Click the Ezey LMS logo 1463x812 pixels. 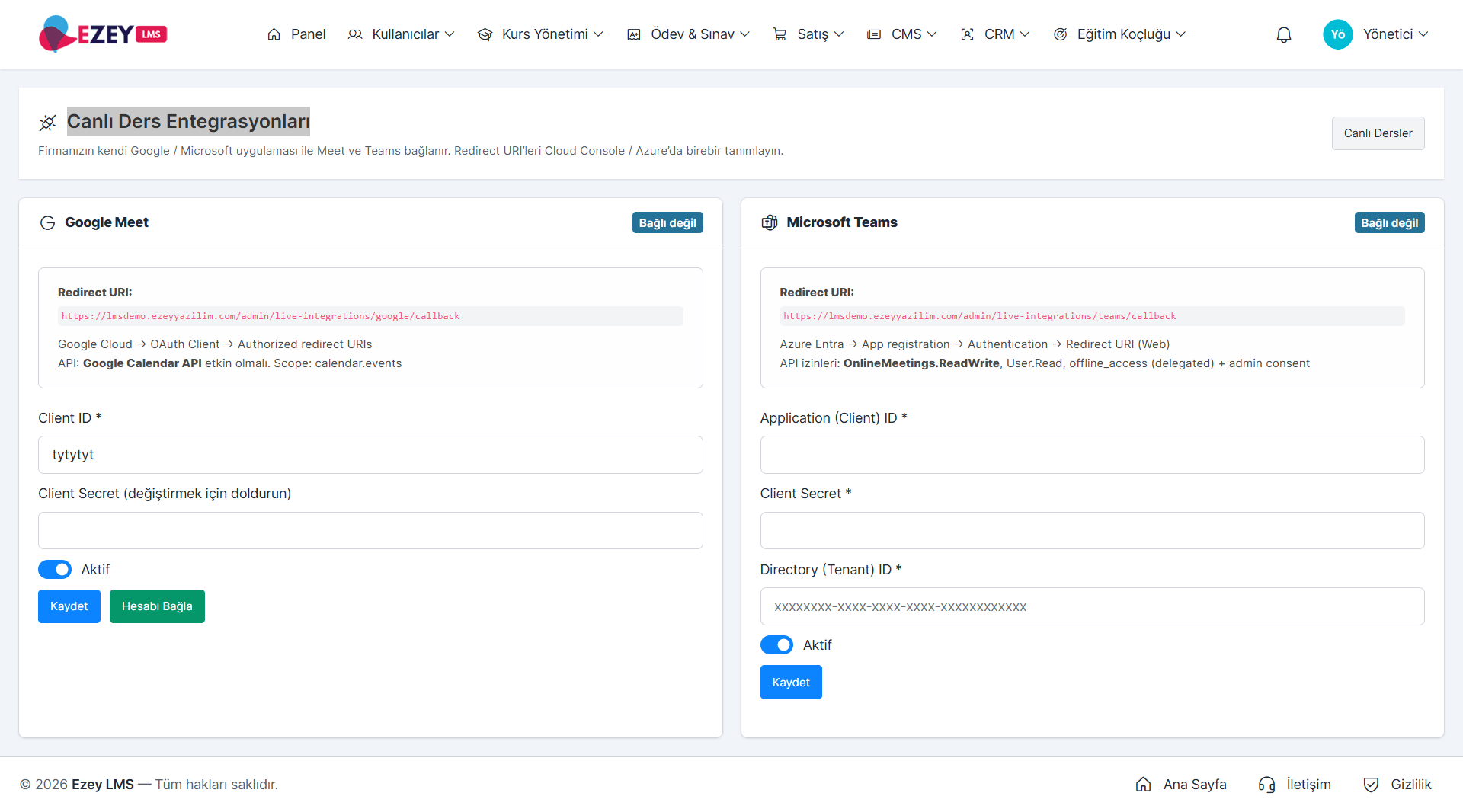pos(103,34)
